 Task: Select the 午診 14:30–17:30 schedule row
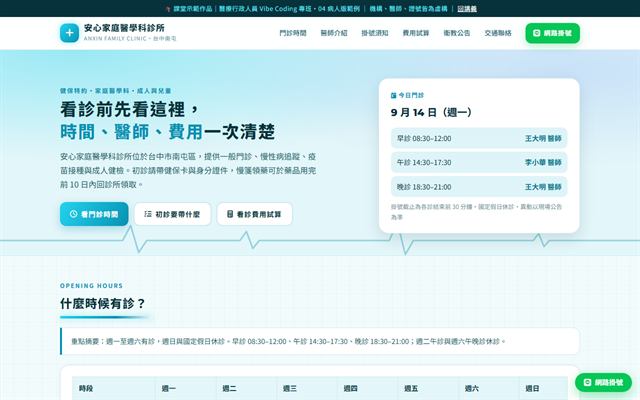(479, 162)
